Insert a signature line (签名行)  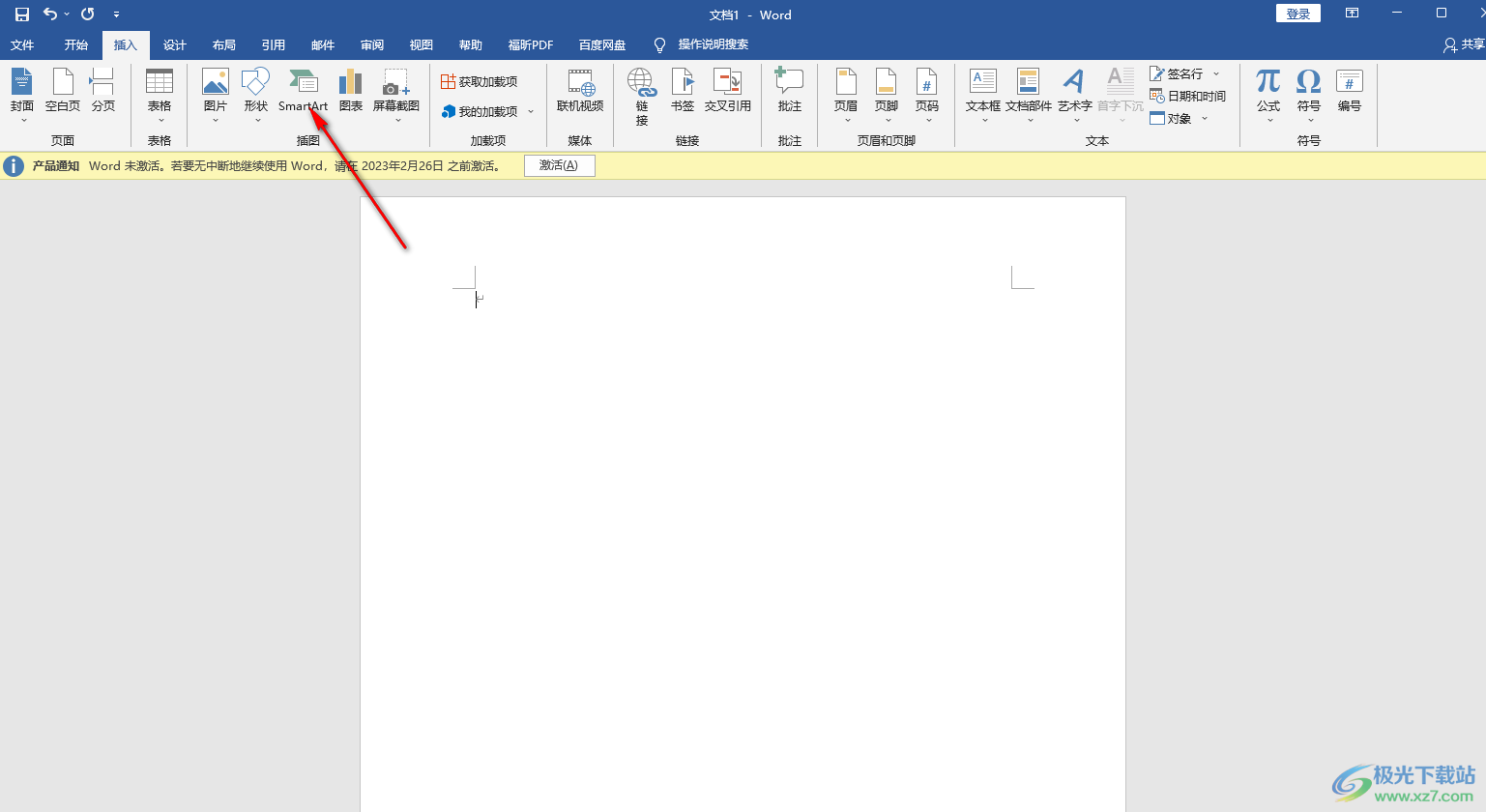click(1177, 74)
